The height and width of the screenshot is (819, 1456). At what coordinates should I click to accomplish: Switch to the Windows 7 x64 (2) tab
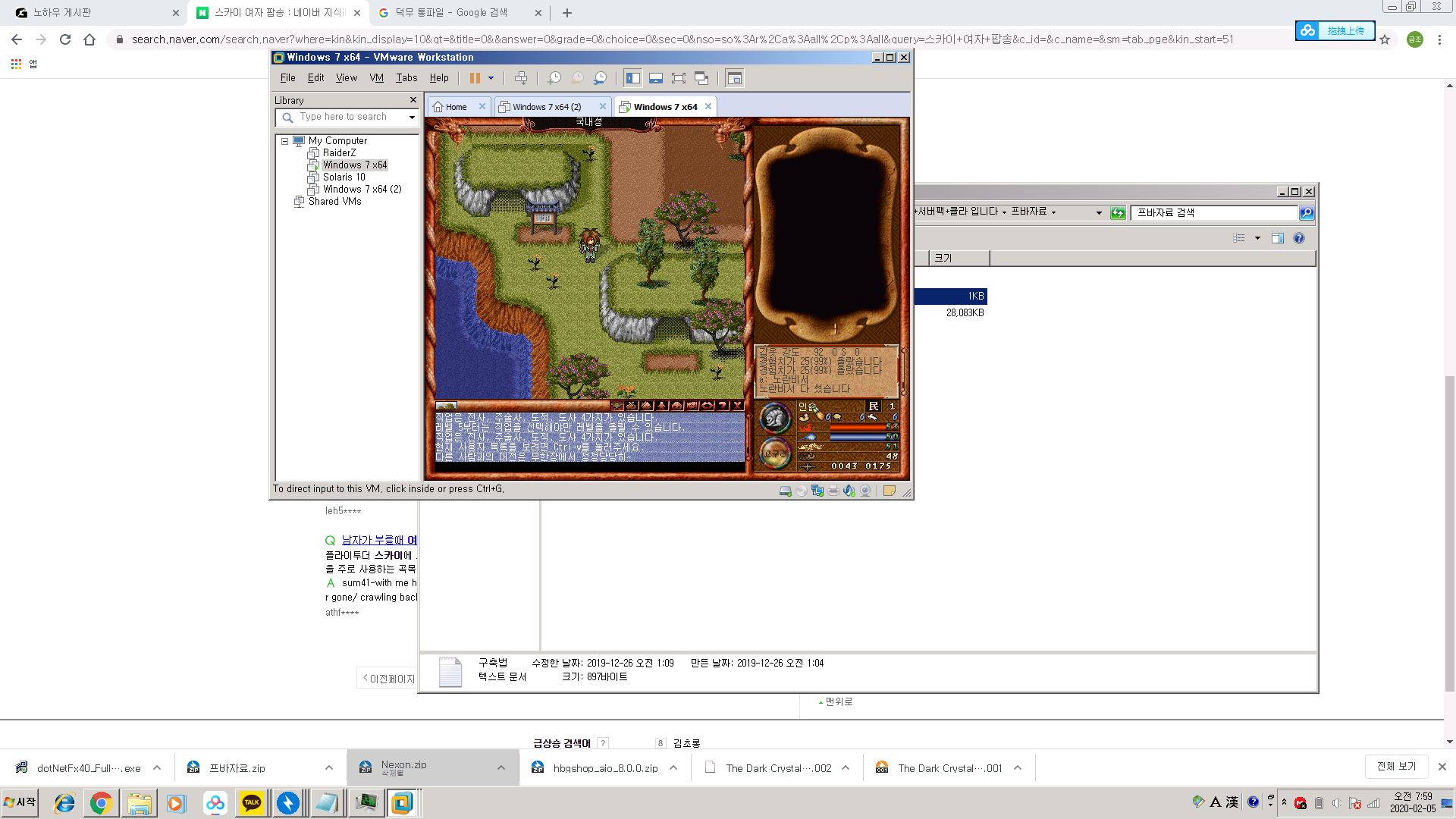coord(547,107)
